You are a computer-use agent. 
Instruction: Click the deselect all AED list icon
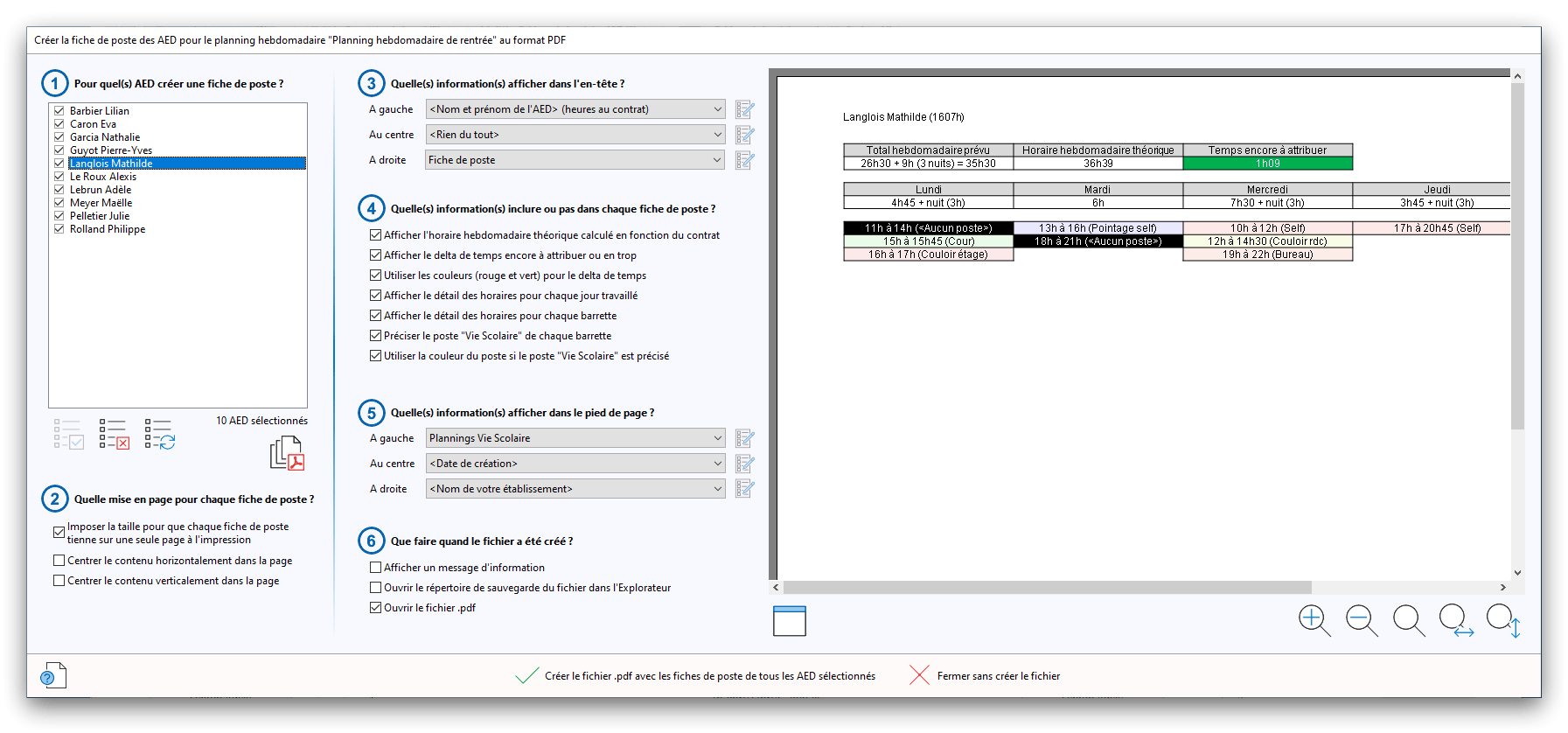tap(114, 434)
